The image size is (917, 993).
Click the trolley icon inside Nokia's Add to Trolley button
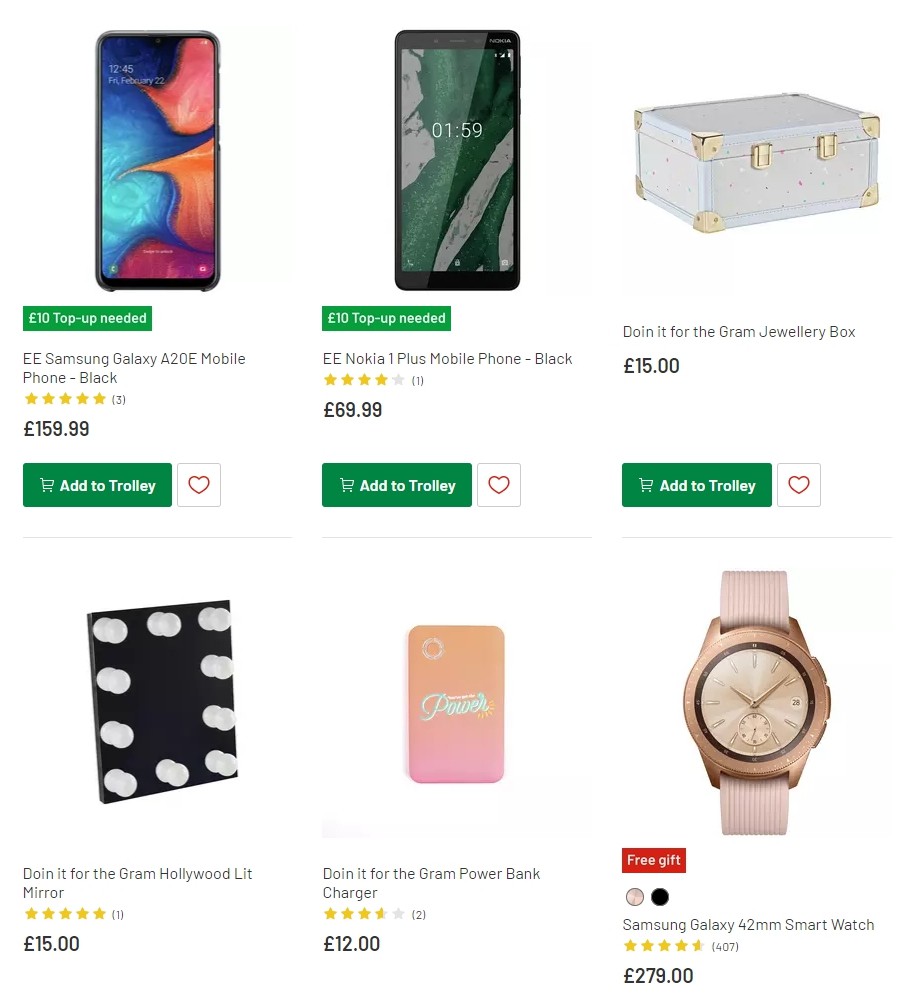346,485
